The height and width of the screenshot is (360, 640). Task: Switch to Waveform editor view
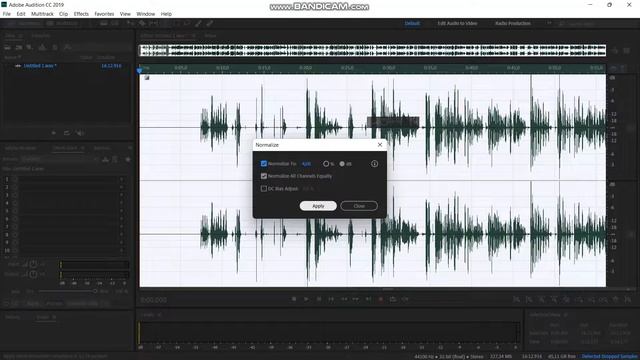pos(23,24)
